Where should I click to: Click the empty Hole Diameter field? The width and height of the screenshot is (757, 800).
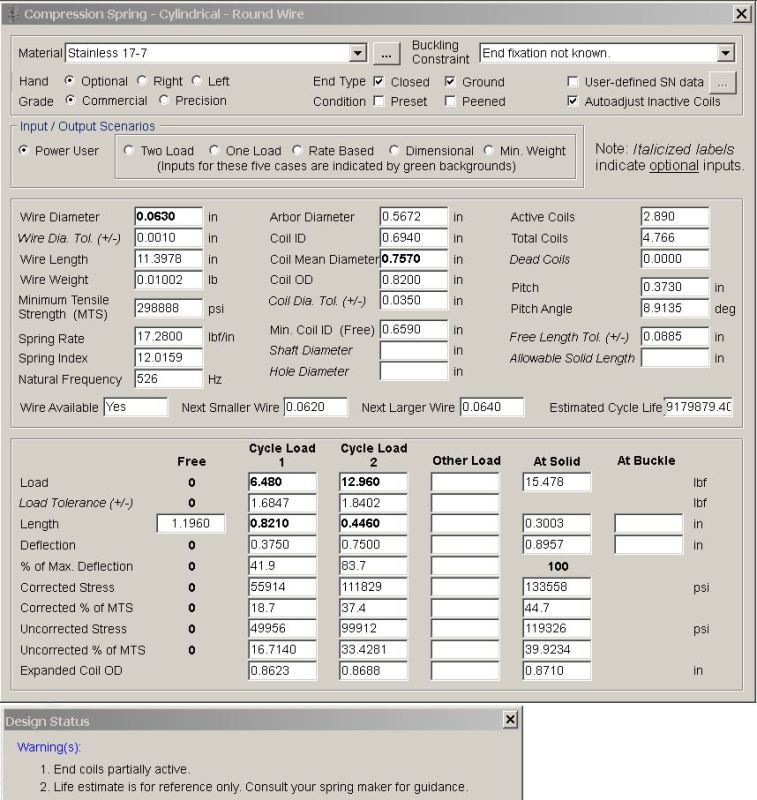click(x=414, y=371)
